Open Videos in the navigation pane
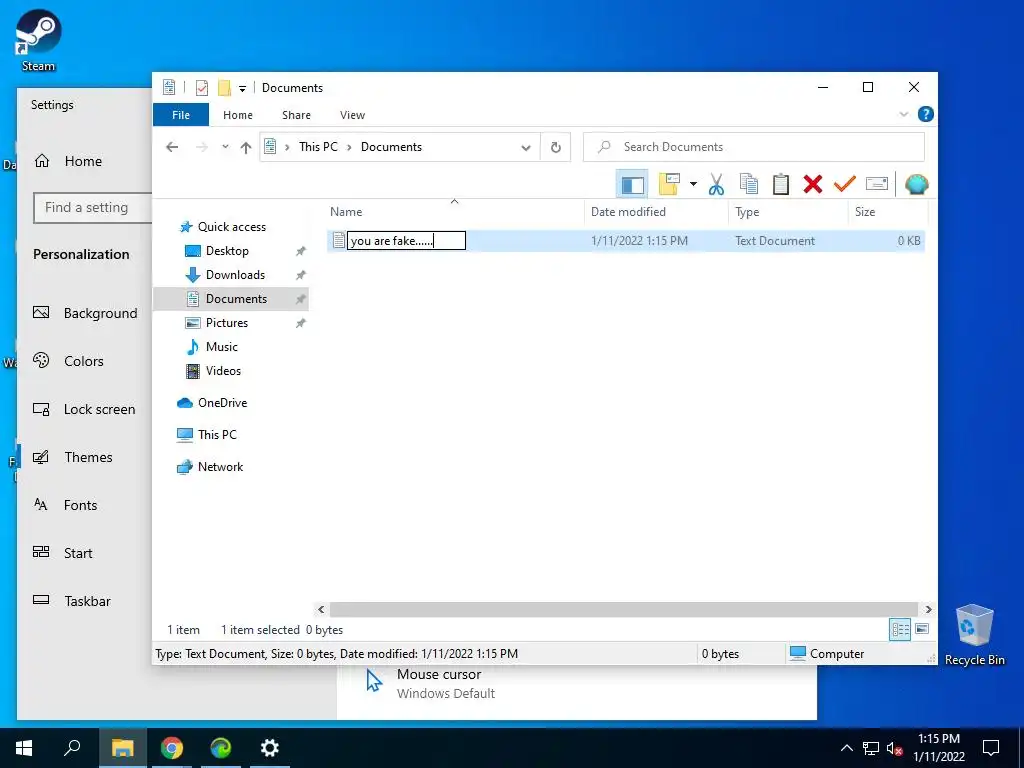 (x=223, y=371)
